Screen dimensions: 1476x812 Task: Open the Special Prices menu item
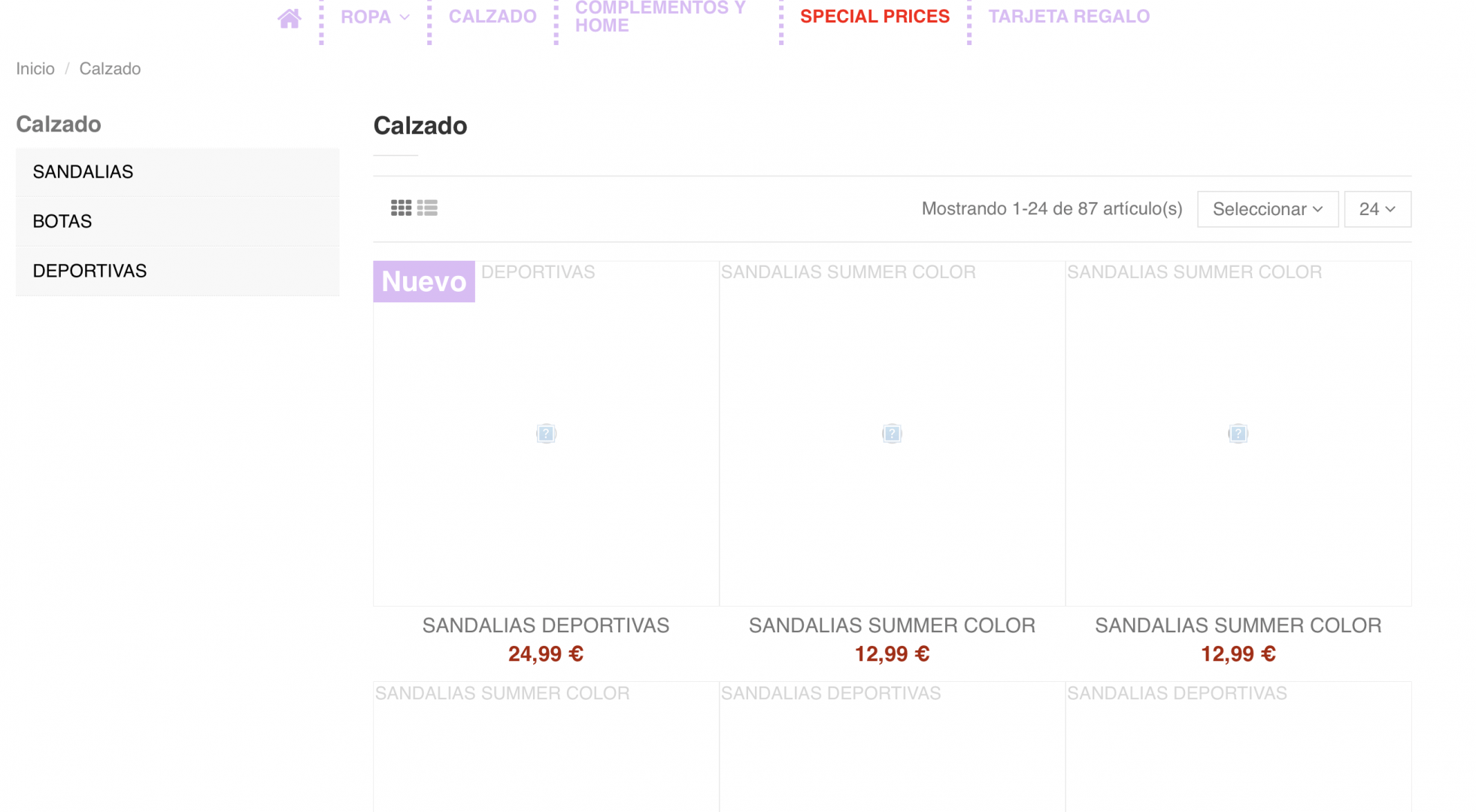tap(874, 17)
